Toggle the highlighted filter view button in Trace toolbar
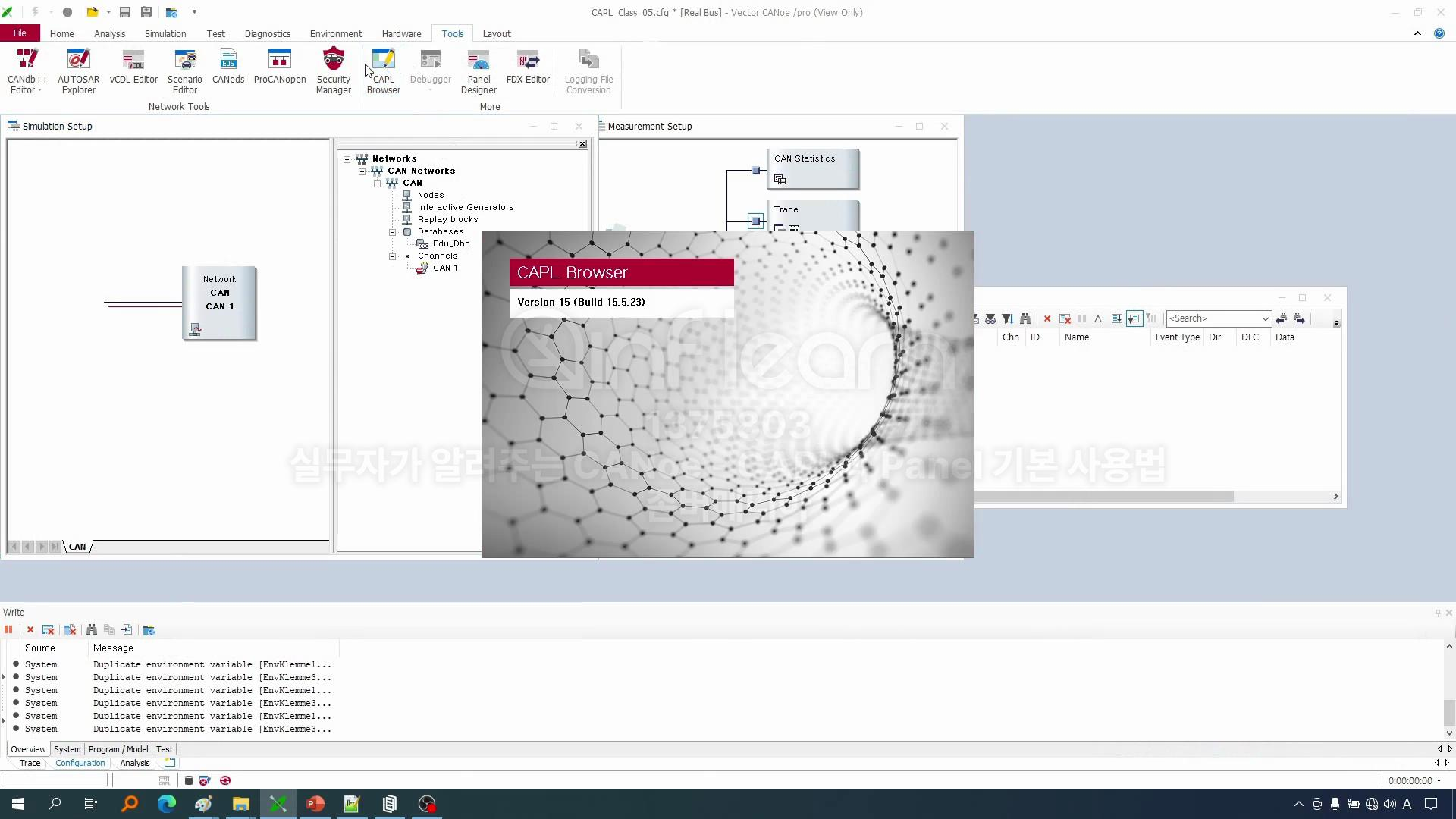 click(x=1134, y=318)
